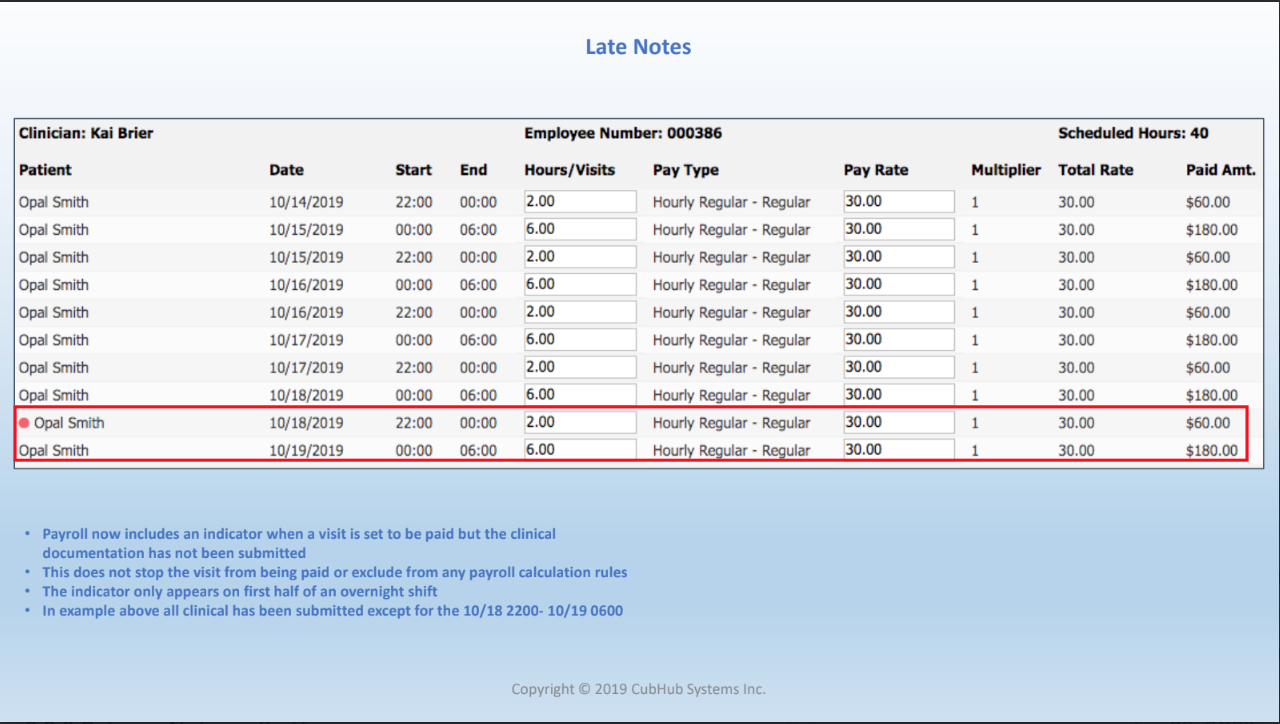Click the 'End' column header
The width and height of the screenshot is (1280, 724).
point(473,170)
